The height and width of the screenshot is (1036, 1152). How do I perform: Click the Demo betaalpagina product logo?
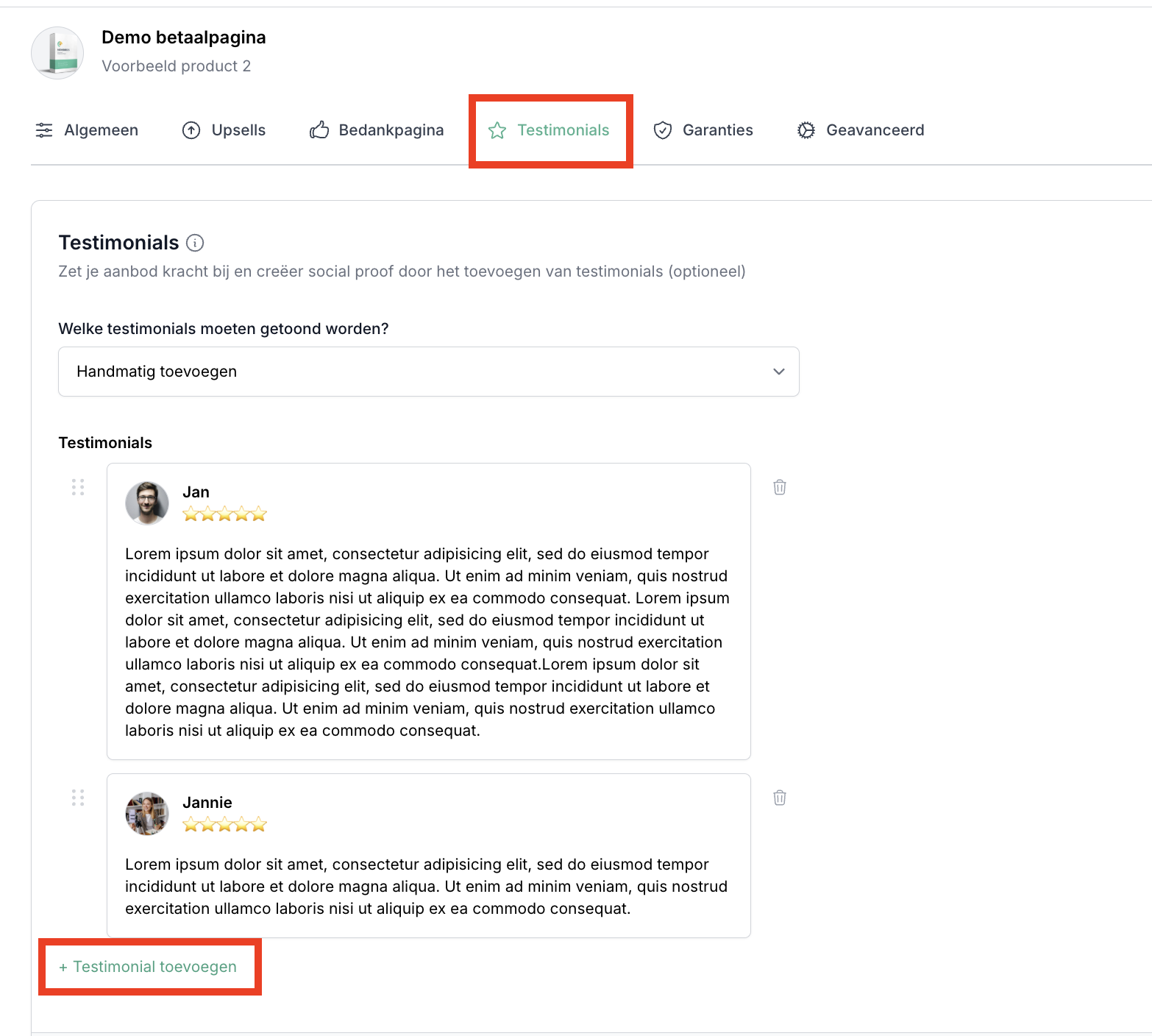pos(57,53)
